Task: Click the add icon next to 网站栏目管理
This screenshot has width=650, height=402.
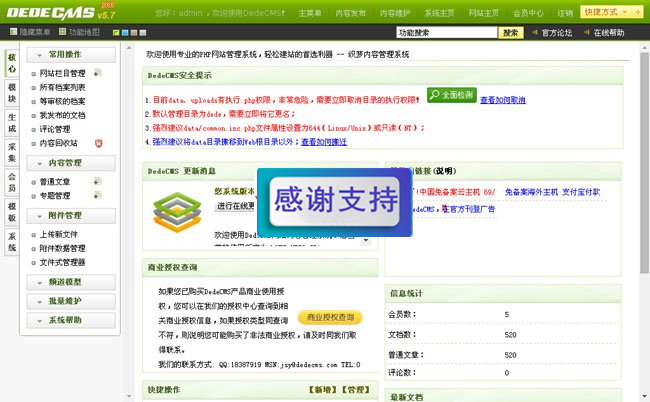Action: pos(97,73)
